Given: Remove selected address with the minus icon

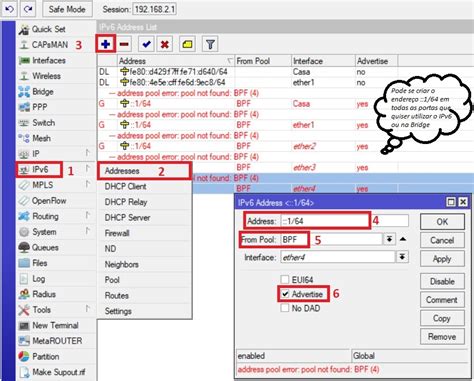Looking at the screenshot, I should [124, 44].
